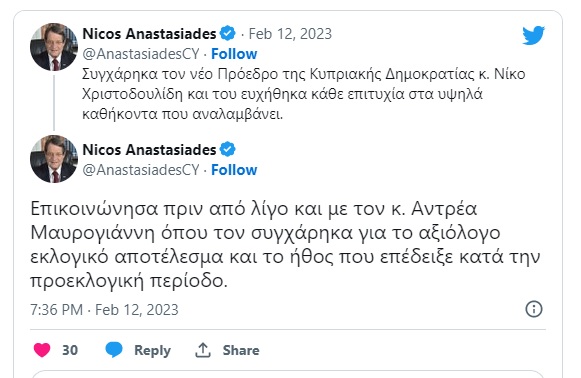The width and height of the screenshot is (581, 378).
Task: Open the Feb 12, 2023 date link at top
Action: [x=290, y=34]
